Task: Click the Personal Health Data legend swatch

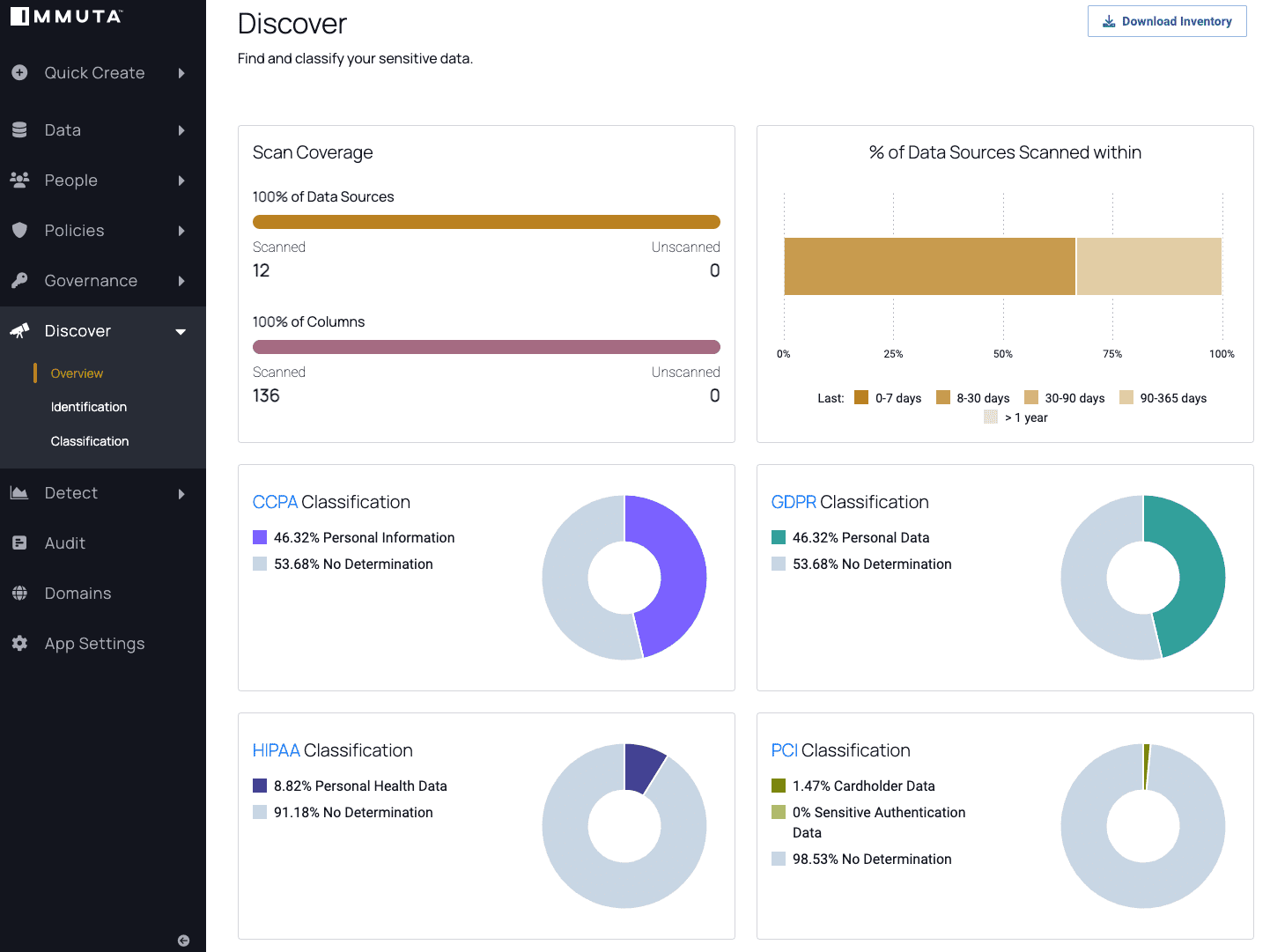Action: pyautogui.click(x=260, y=786)
